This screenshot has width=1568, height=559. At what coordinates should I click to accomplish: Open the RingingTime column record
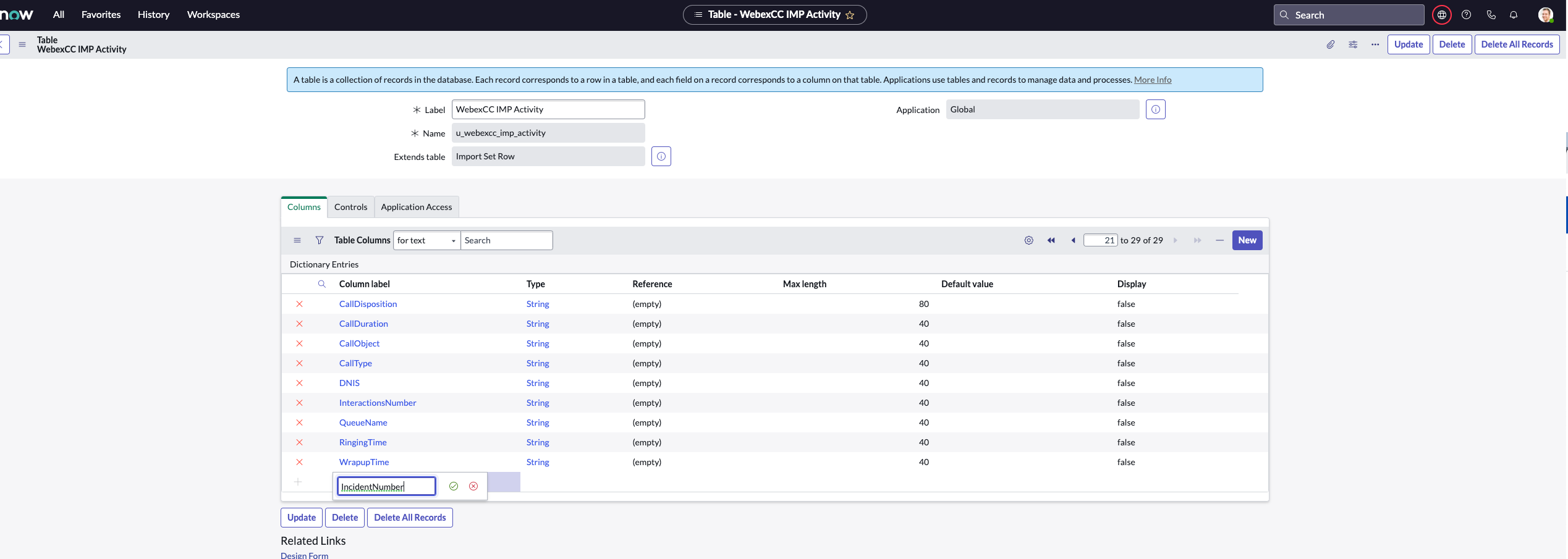pyautogui.click(x=363, y=442)
